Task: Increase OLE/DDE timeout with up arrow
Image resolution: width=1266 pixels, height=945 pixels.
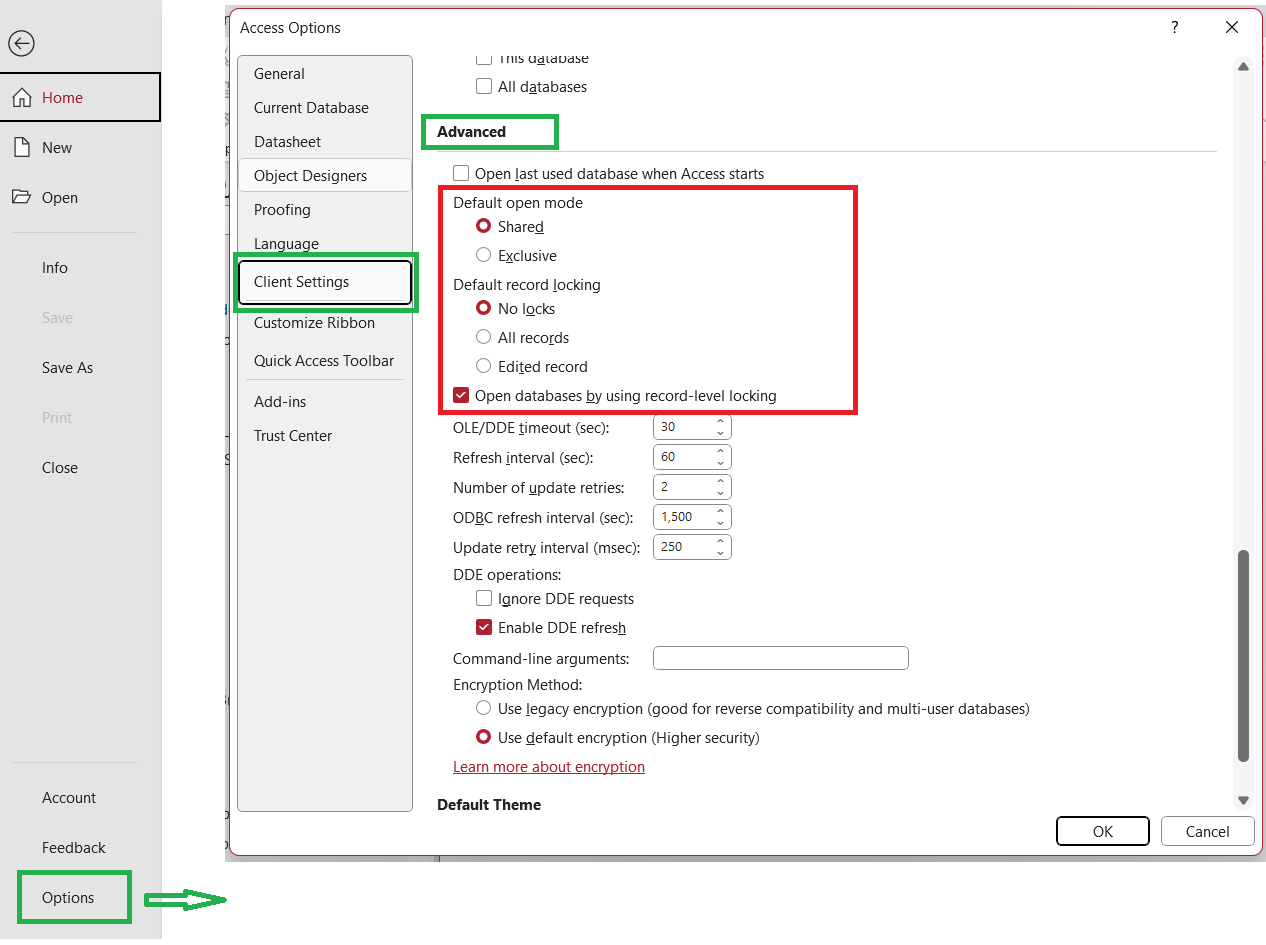Action: tap(721, 422)
